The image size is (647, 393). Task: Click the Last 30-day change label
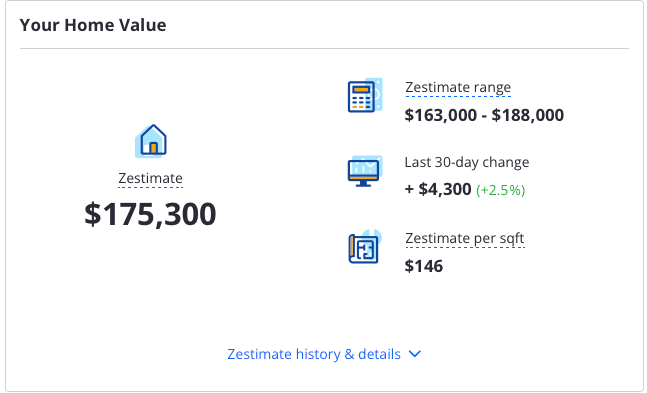click(467, 162)
